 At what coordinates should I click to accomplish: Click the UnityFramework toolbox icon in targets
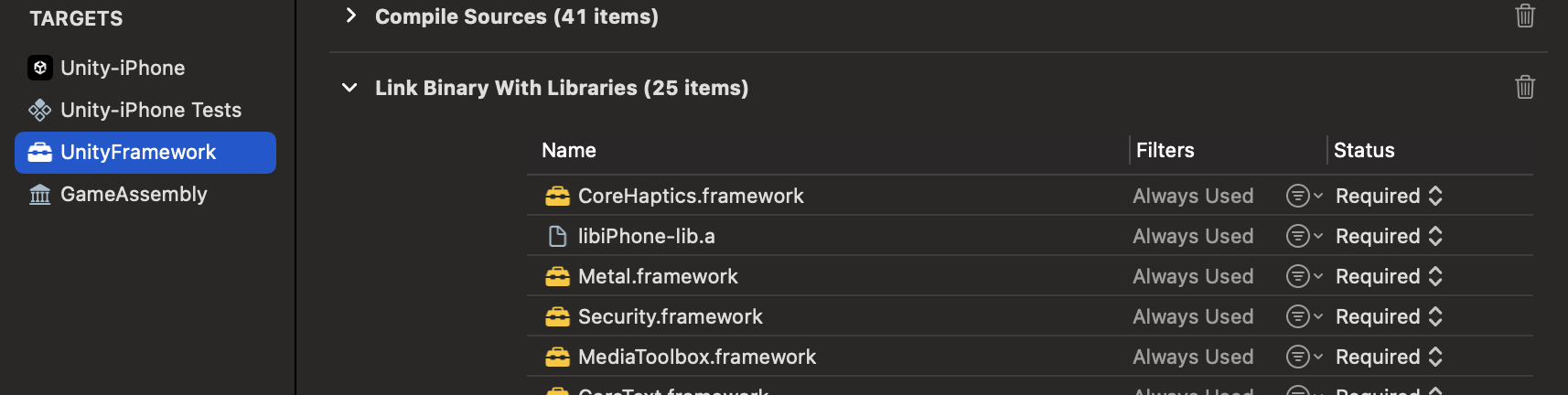tap(40, 153)
